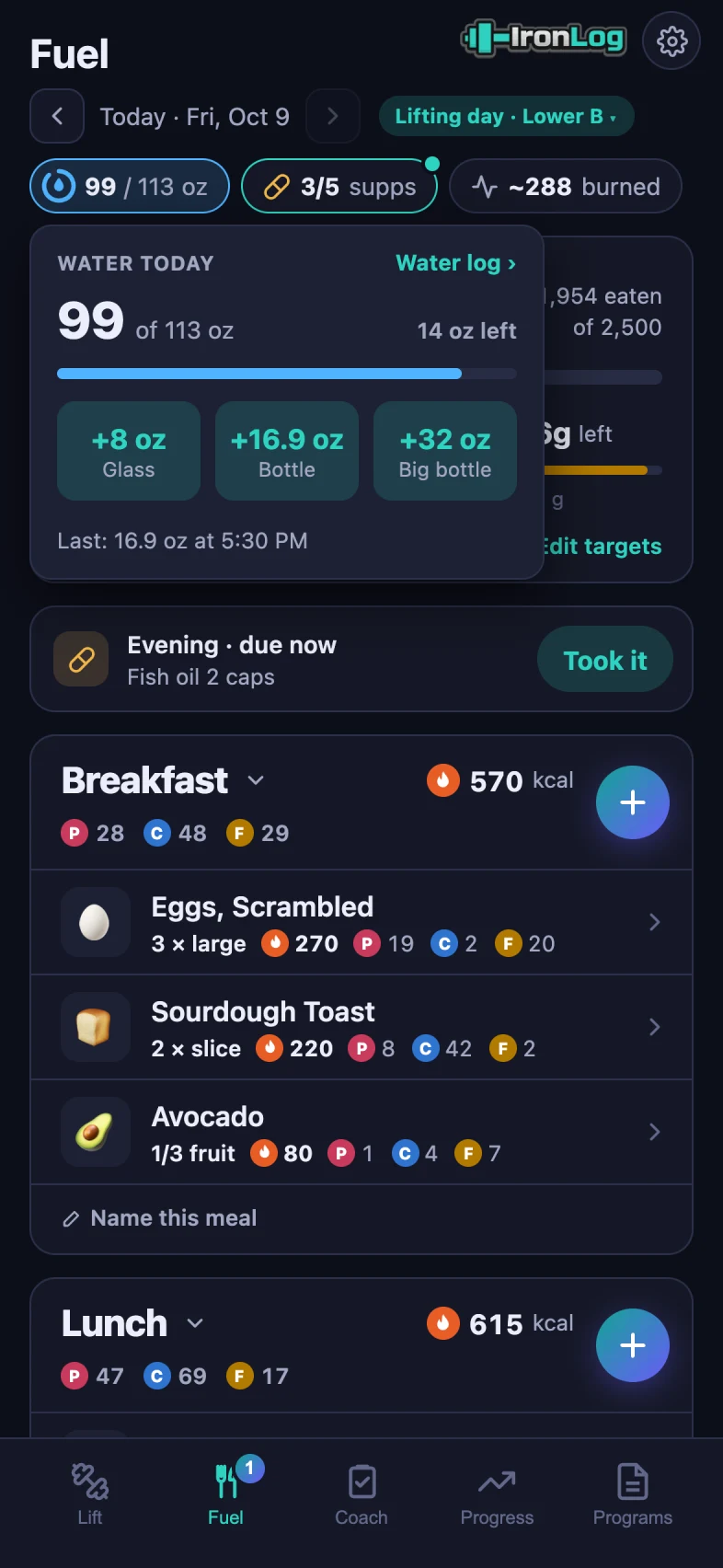Toggle the ~288 burned chip
Viewport: 723px width, 1568px height.
[566, 186]
